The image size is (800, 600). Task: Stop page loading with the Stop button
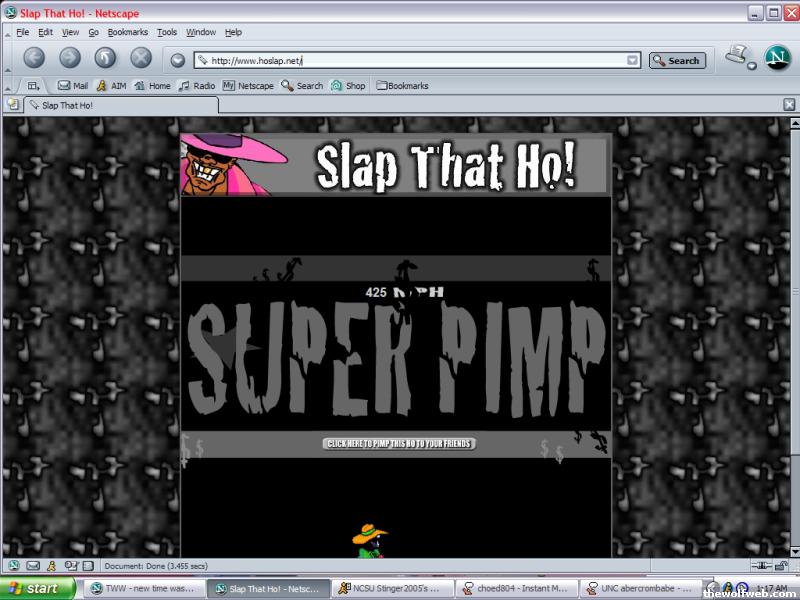142,59
